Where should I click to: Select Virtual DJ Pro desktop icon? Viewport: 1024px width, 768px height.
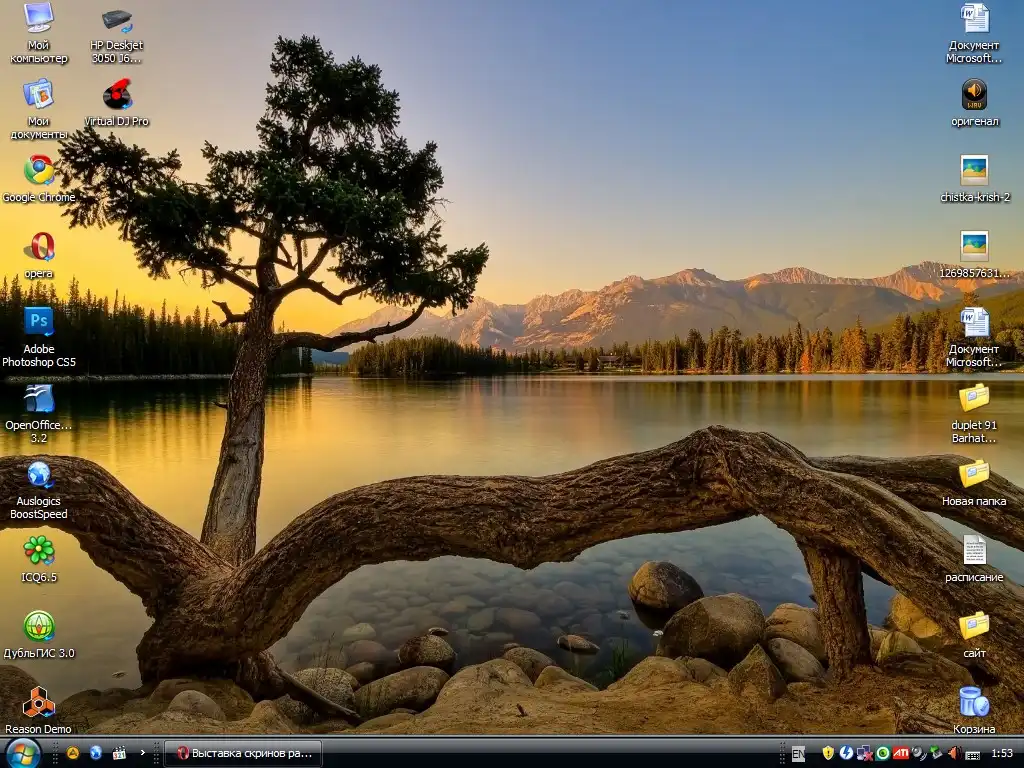tap(117, 96)
